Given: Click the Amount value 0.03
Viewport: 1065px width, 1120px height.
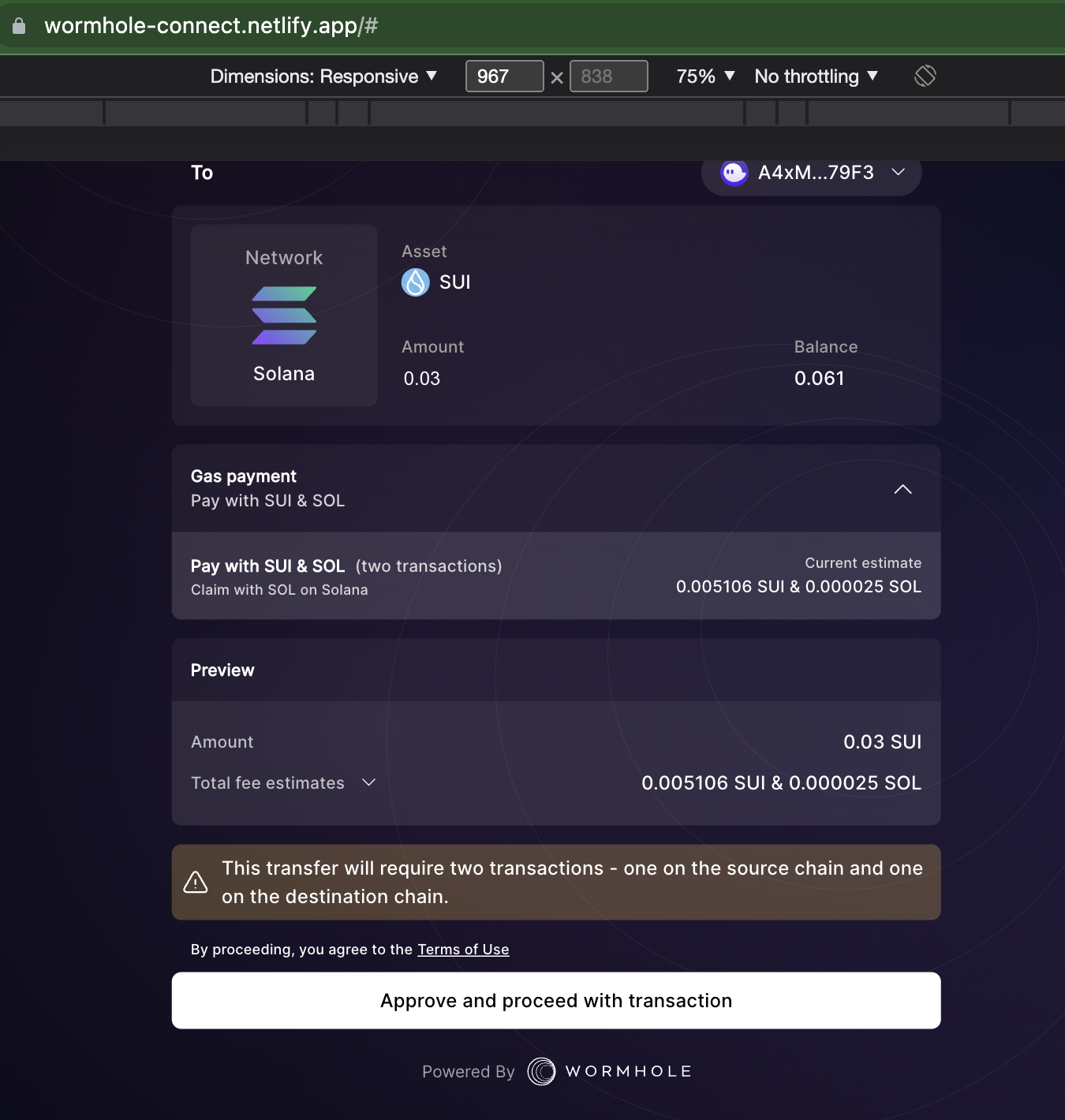Looking at the screenshot, I should click(421, 379).
